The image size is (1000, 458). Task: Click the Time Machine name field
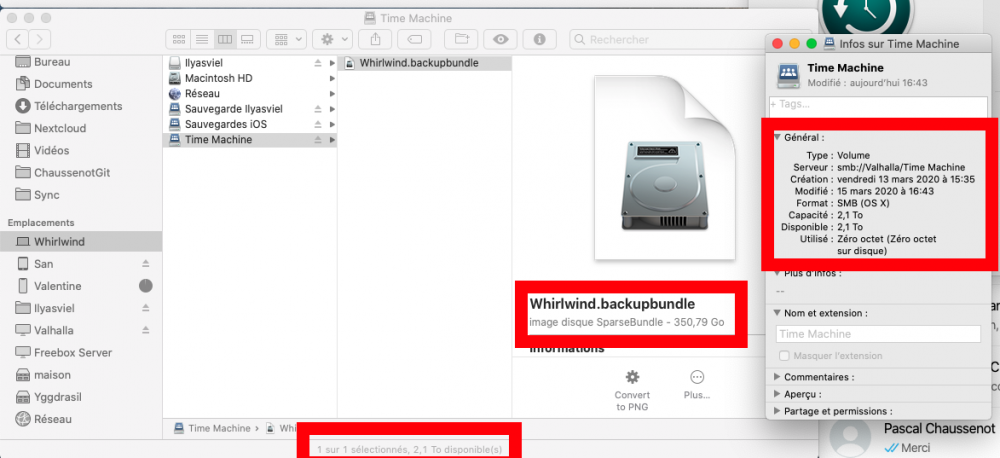pos(878,334)
